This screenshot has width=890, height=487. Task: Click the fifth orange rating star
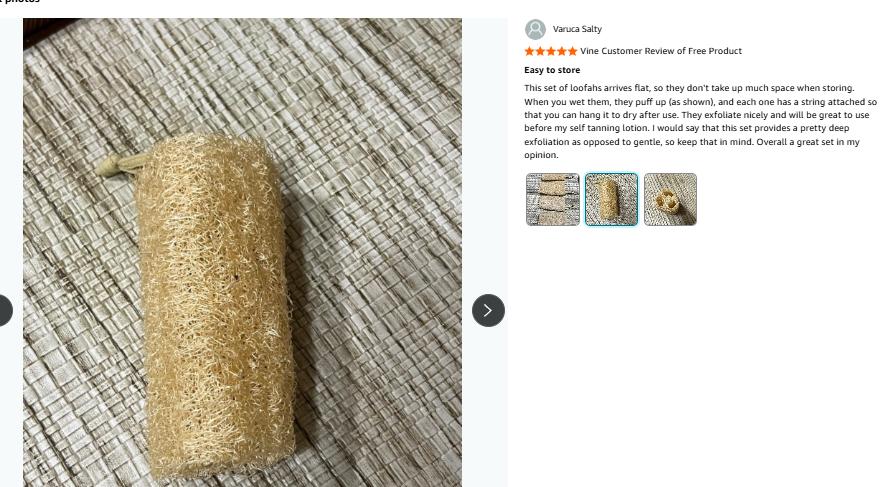tap(572, 51)
